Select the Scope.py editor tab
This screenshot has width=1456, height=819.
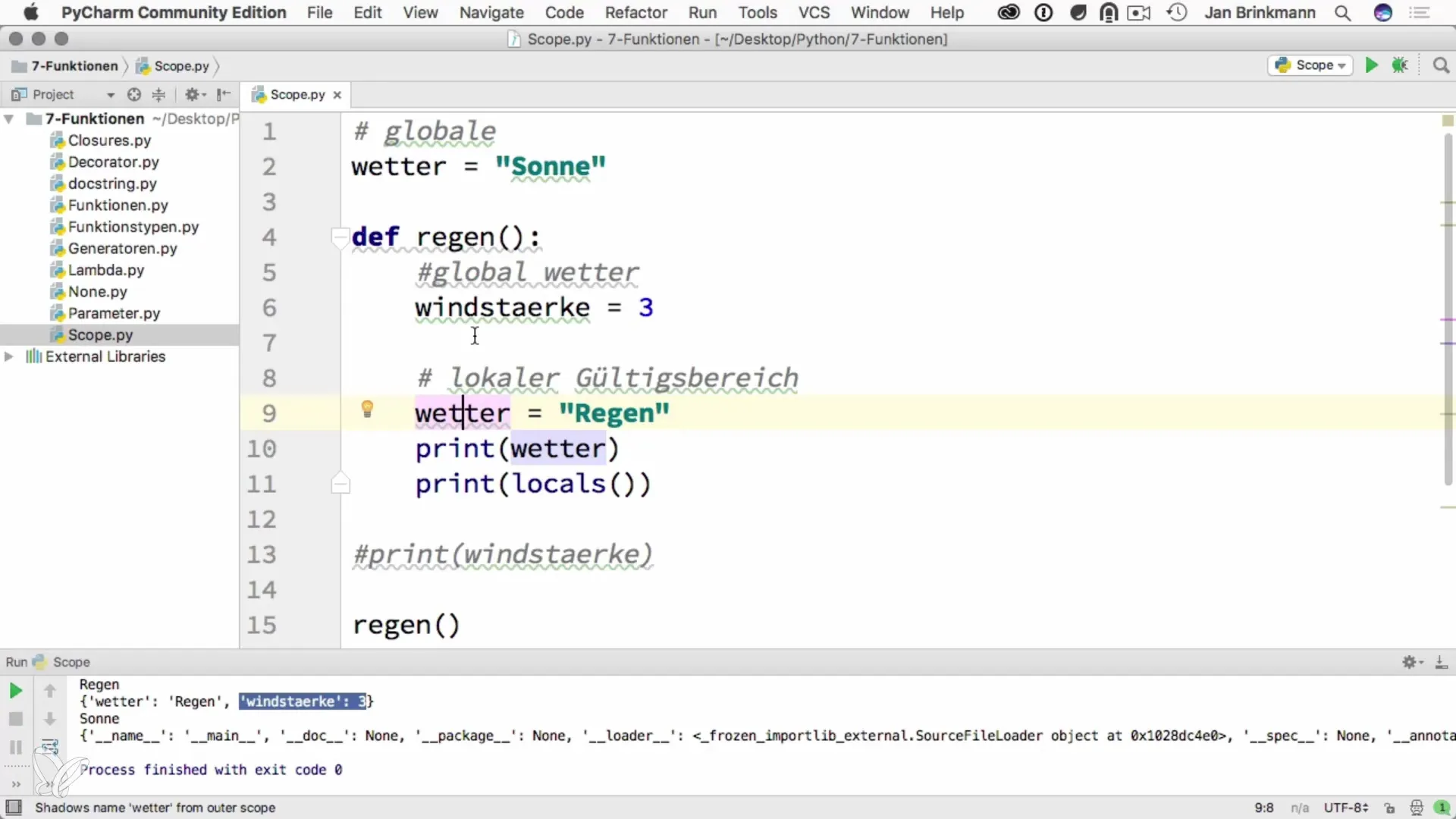pyautogui.click(x=297, y=95)
